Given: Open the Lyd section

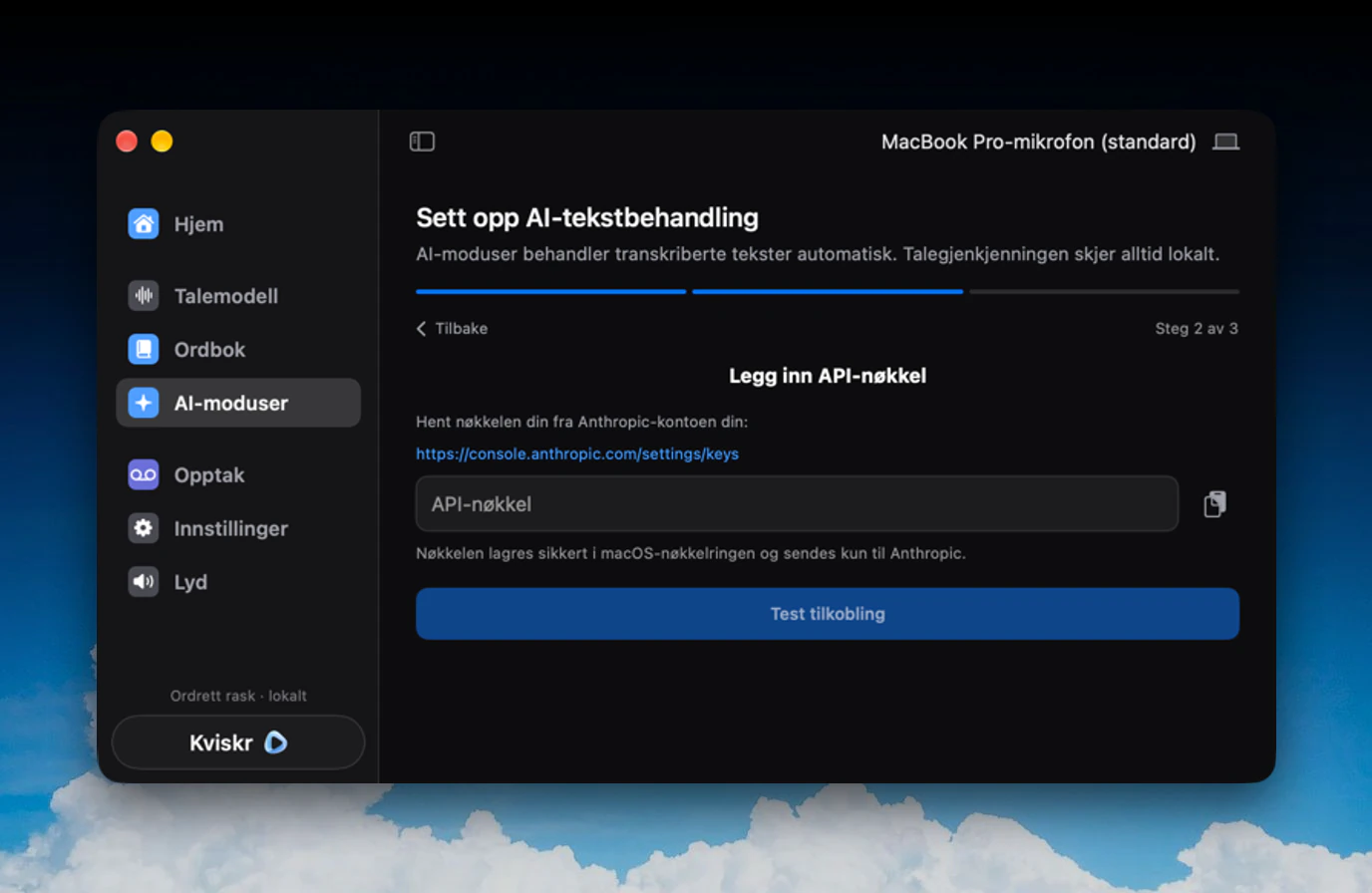Looking at the screenshot, I should [238, 582].
